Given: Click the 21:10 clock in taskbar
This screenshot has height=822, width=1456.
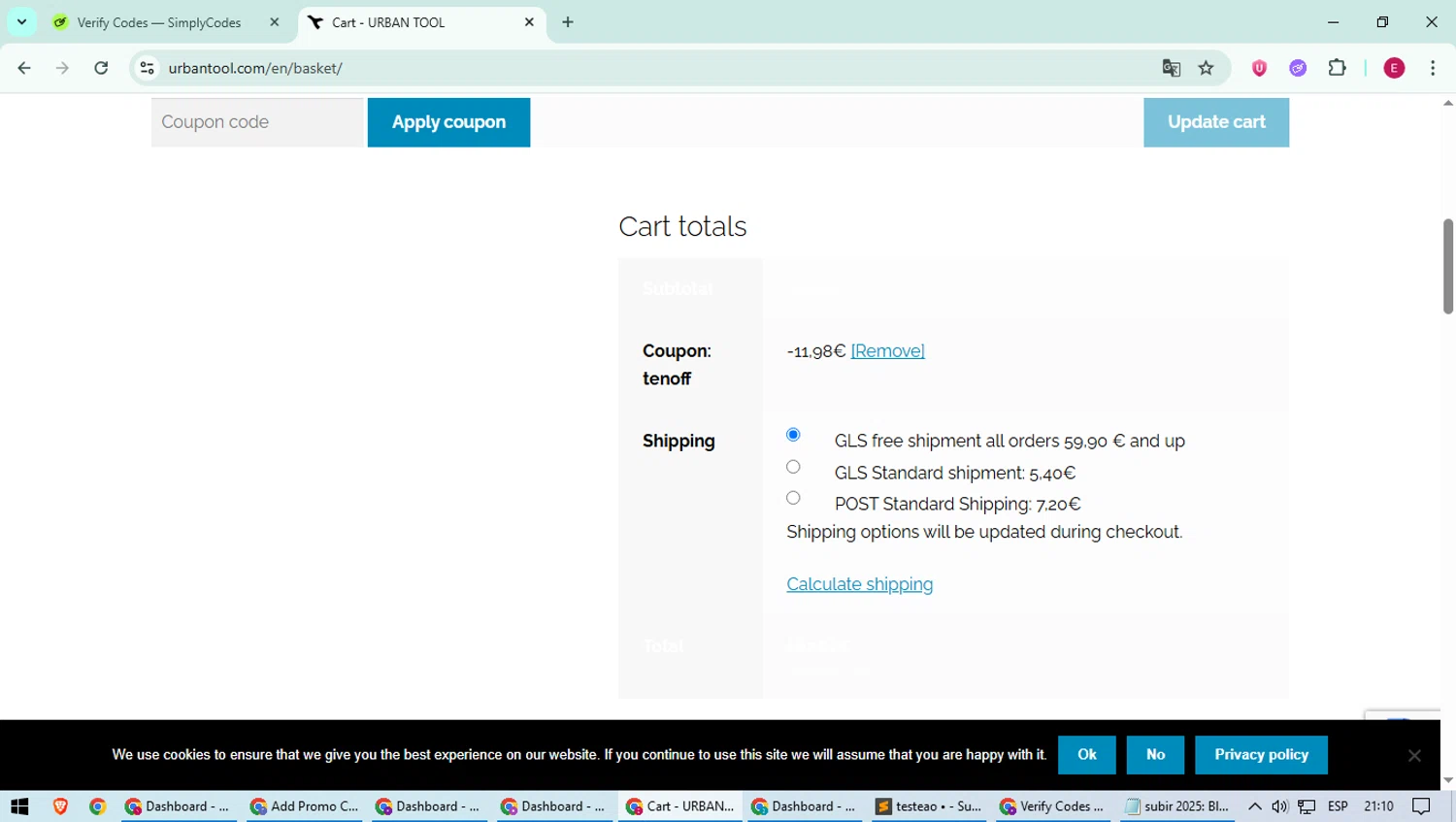Looking at the screenshot, I should [1378, 806].
